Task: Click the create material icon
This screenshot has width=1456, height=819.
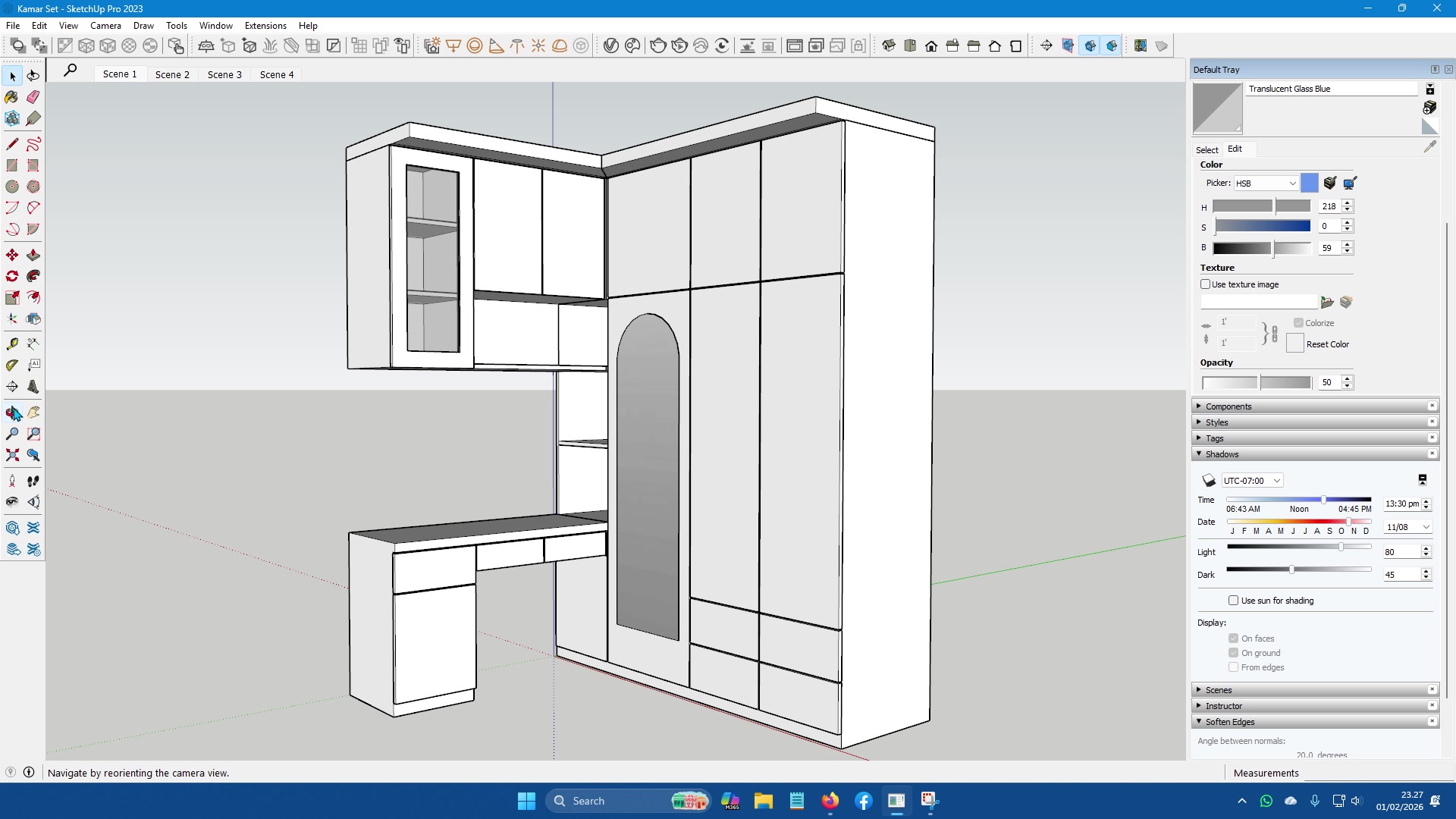Action: pos(1429,108)
